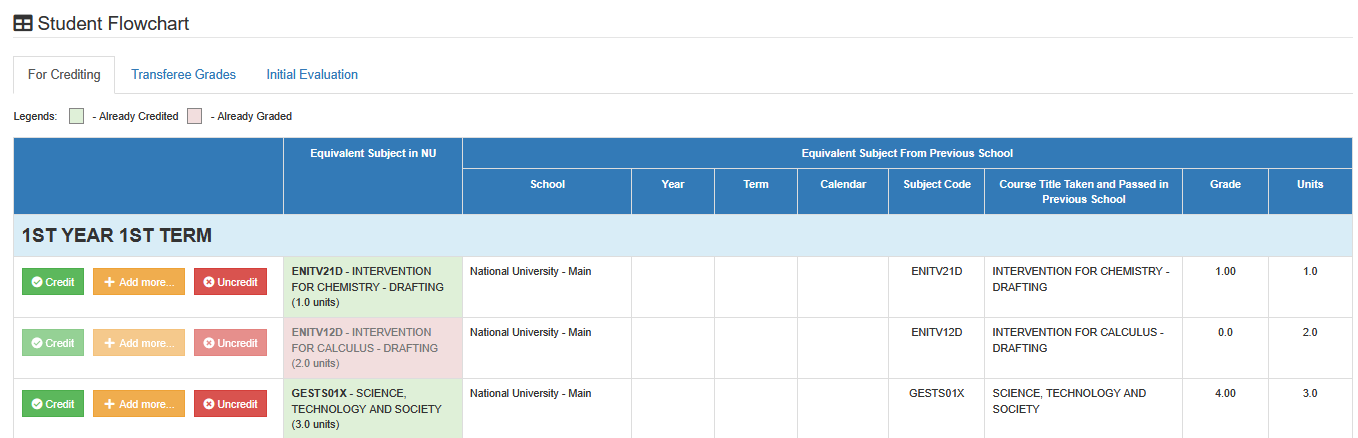1358x438 pixels.
Task: Click the Year column header
Action: tap(673, 191)
